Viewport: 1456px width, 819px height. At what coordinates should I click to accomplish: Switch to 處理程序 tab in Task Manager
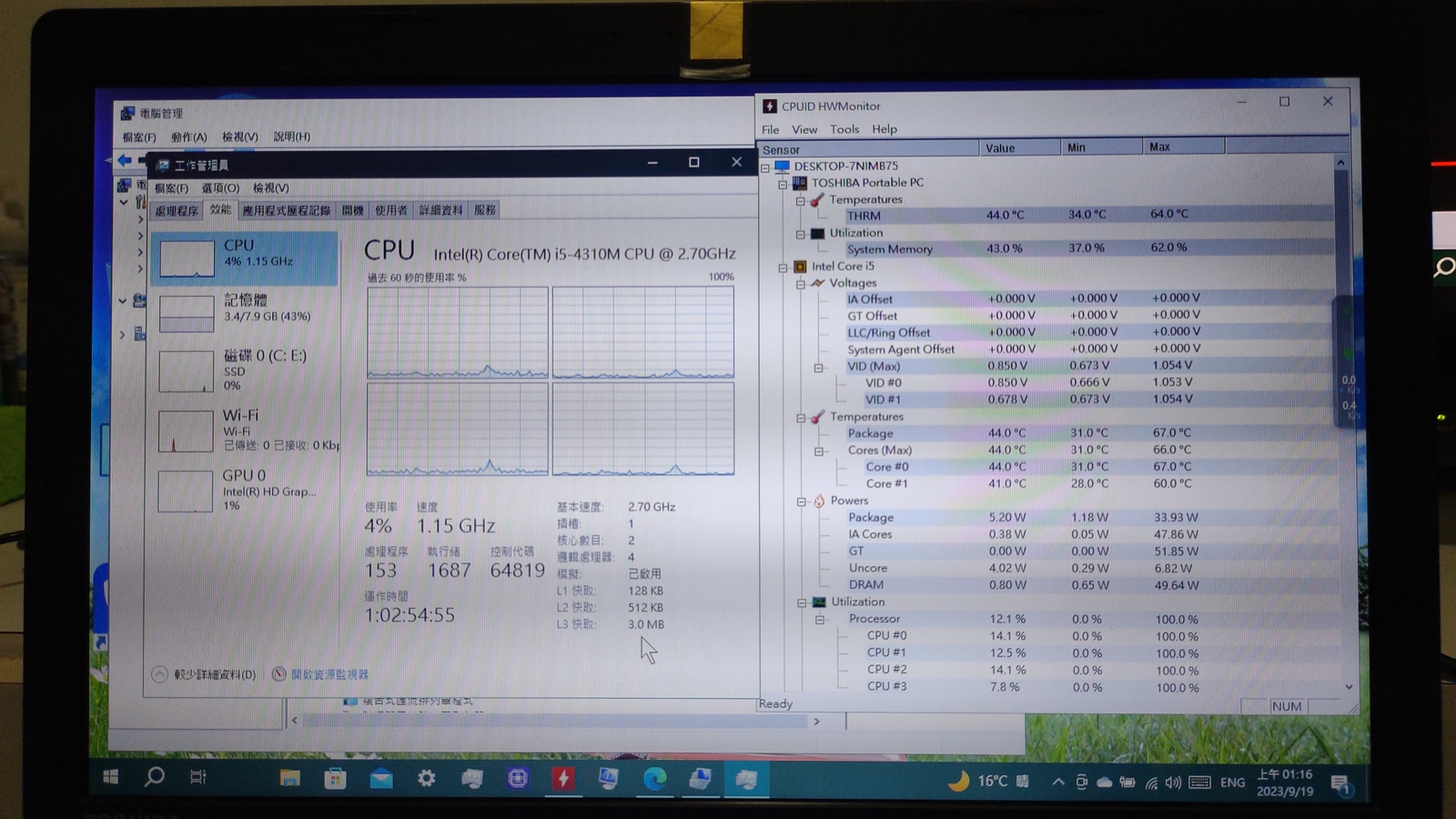(x=177, y=210)
